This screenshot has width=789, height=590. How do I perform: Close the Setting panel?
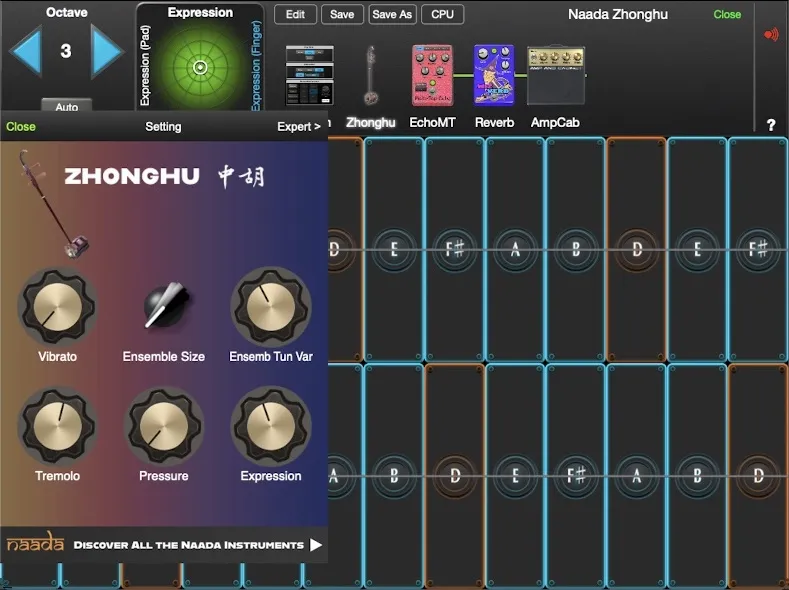tap(21, 127)
